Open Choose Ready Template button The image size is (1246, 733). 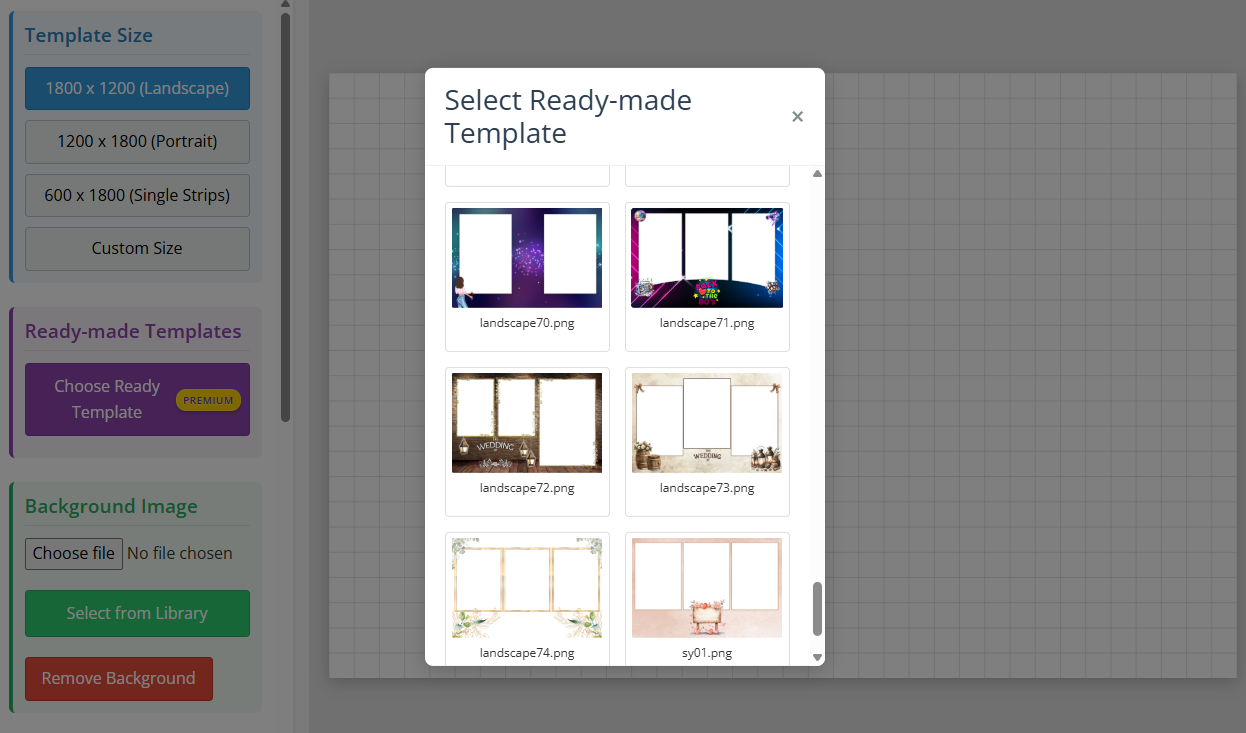pyautogui.click(x=137, y=399)
